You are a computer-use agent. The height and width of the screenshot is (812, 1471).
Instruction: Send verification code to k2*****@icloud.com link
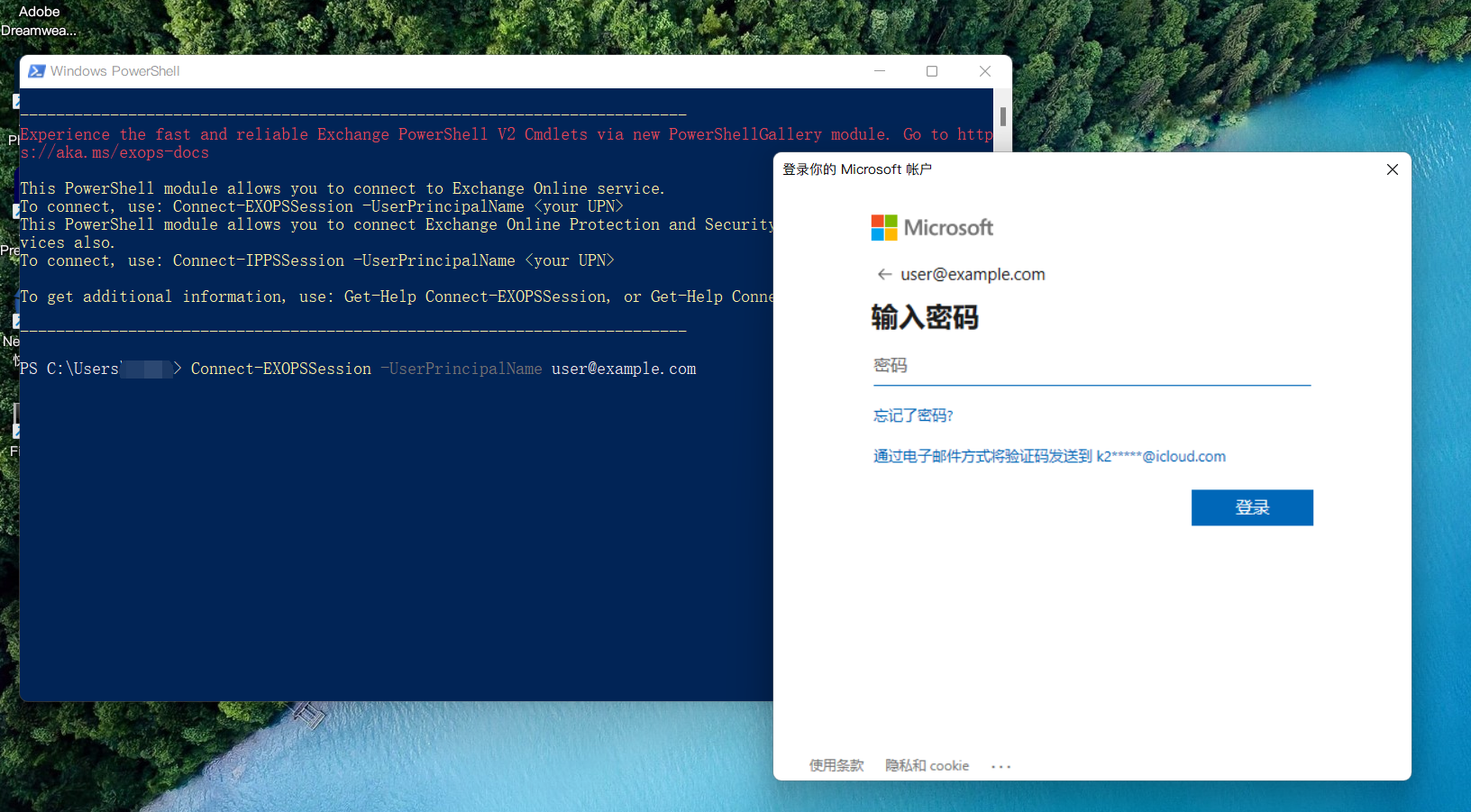tap(1049, 456)
